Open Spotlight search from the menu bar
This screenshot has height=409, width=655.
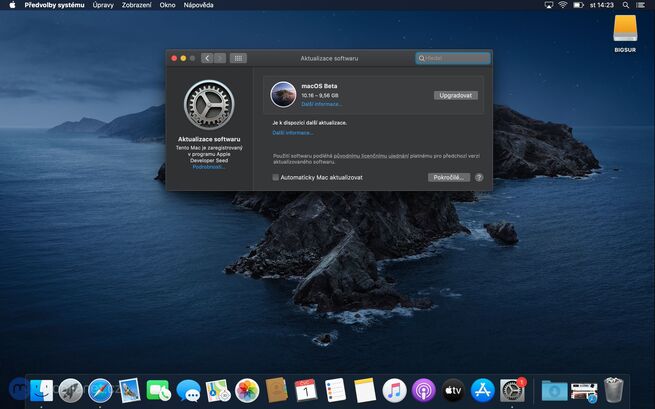click(x=625, y=5)
